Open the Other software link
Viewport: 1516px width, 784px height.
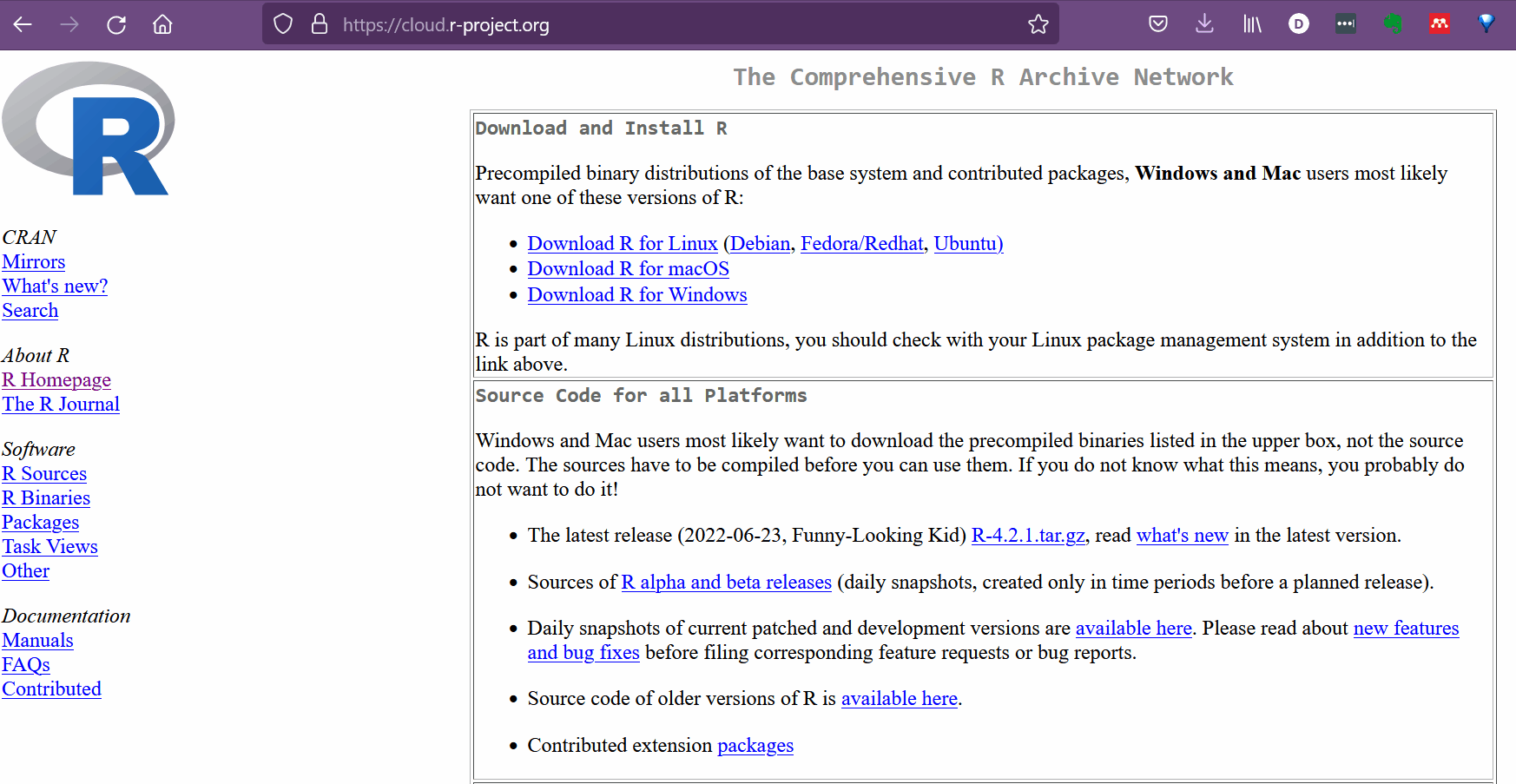point(26,571)
